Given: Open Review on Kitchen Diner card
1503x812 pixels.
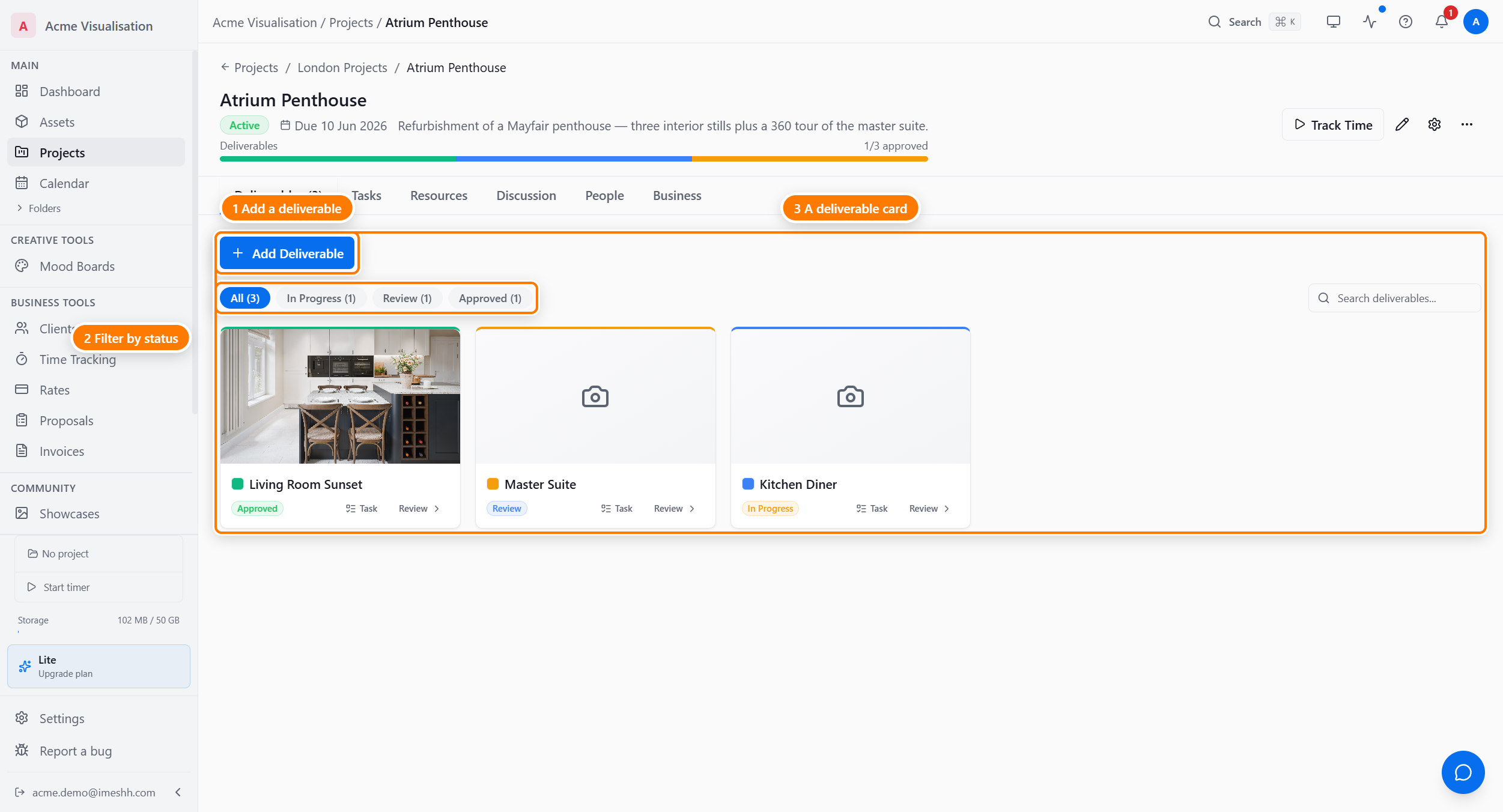Looking at the screenshot, I should (930, 509).
